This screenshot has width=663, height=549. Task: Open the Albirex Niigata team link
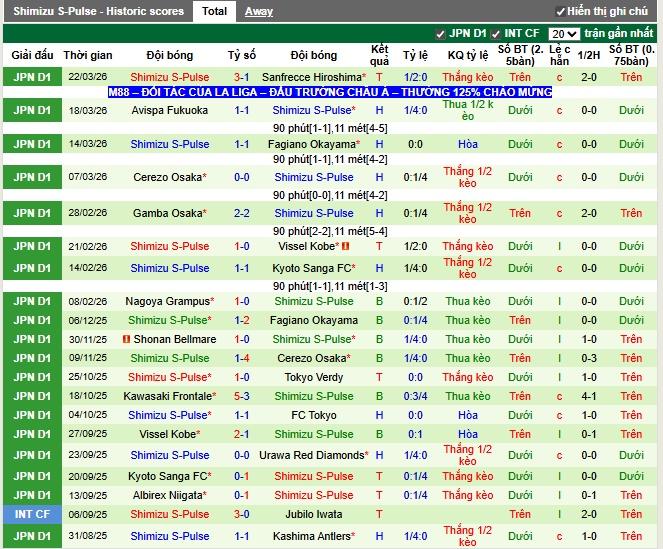[167, 495]
